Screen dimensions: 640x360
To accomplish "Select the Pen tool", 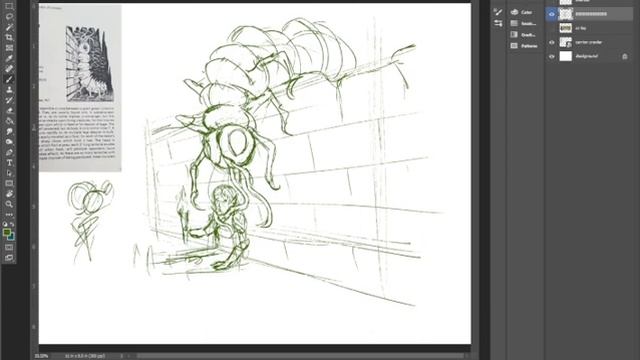I will coord(9,152).
